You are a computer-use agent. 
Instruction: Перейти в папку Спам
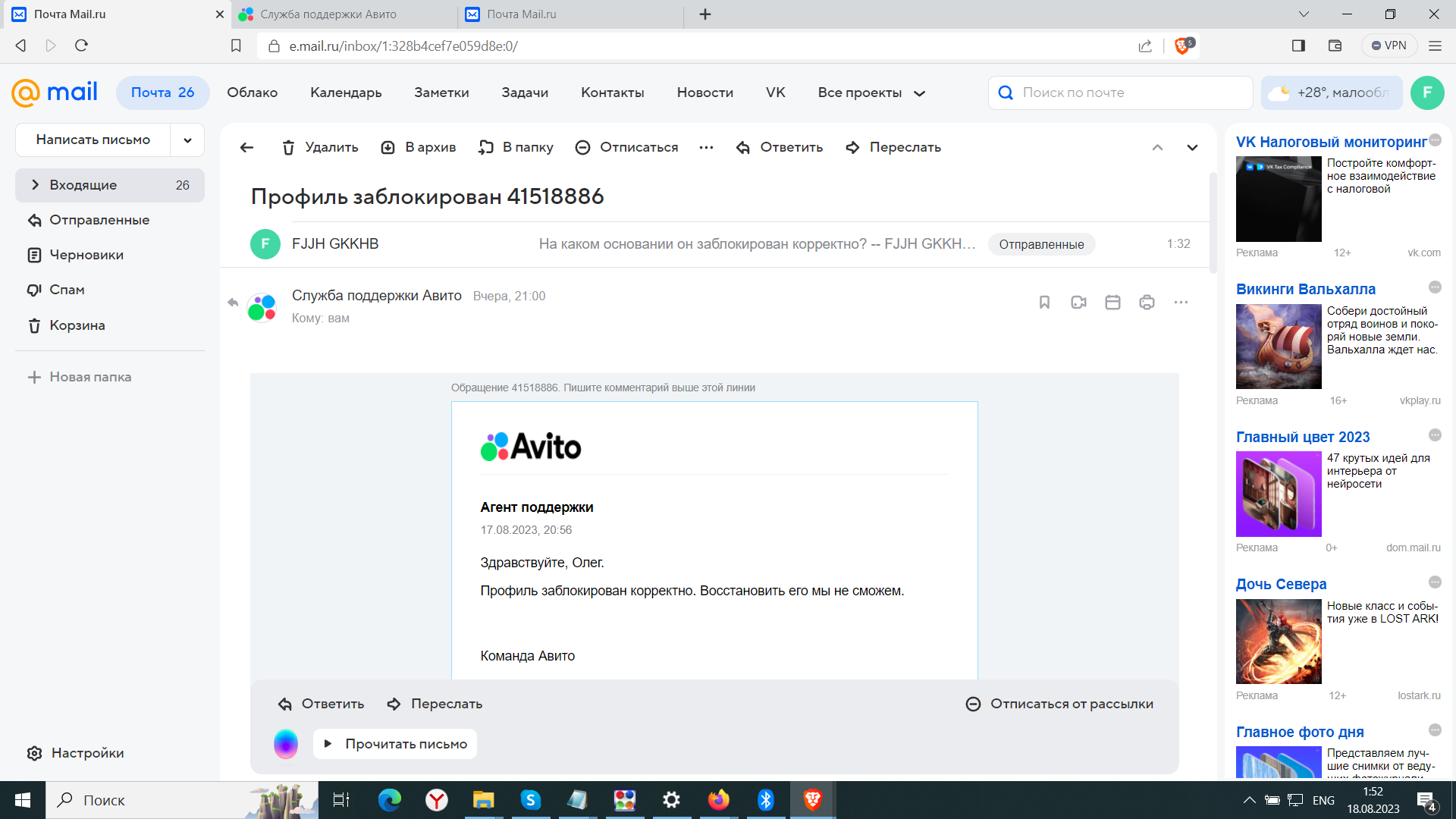[x=67, y=289]
